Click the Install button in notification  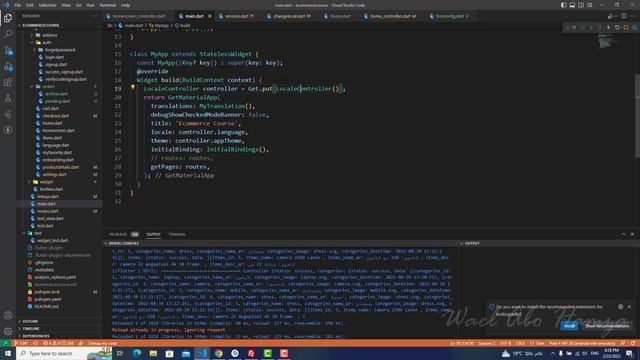[x=569, y=325]
